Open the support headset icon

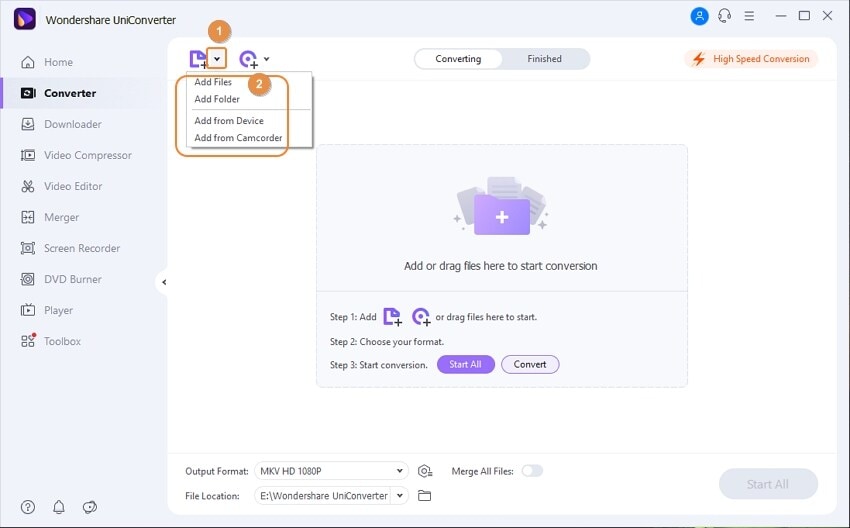724,16
